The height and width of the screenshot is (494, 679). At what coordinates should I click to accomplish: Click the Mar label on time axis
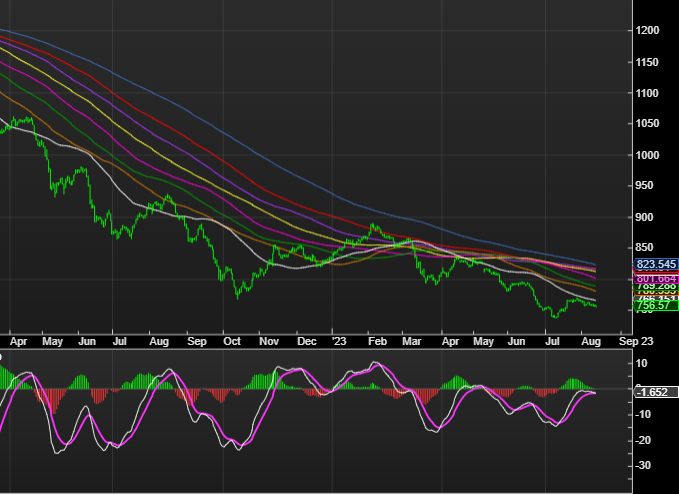[411, 342]
